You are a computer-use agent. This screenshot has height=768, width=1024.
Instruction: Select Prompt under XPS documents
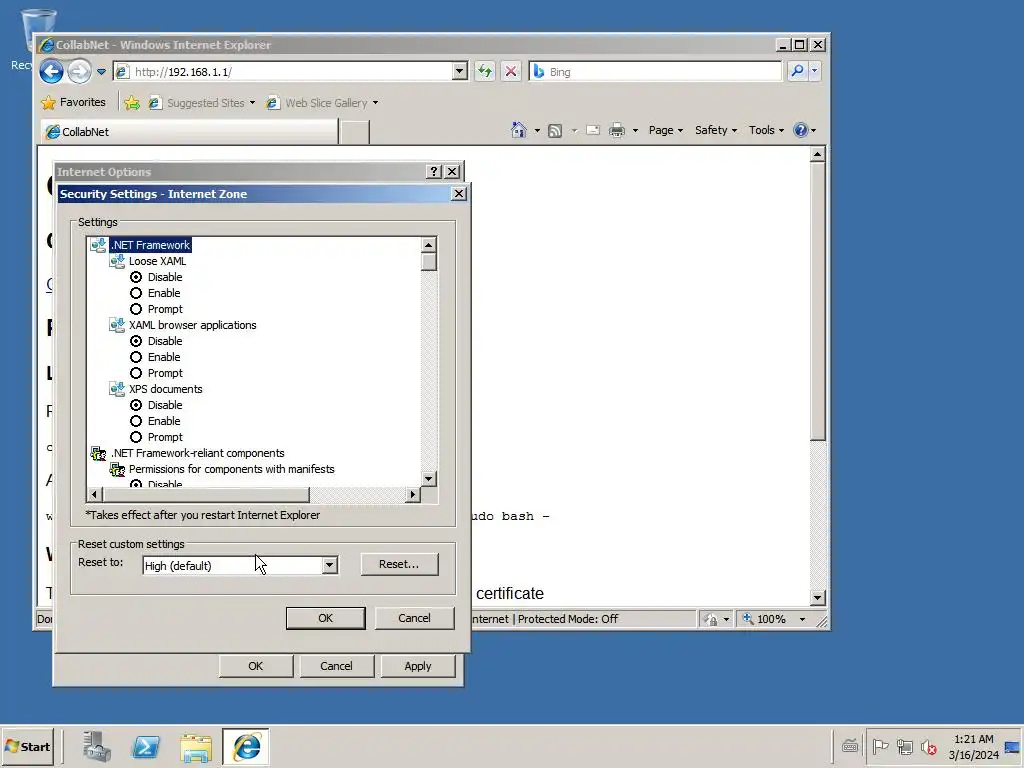pyautogui.click(x=136, y=437)
